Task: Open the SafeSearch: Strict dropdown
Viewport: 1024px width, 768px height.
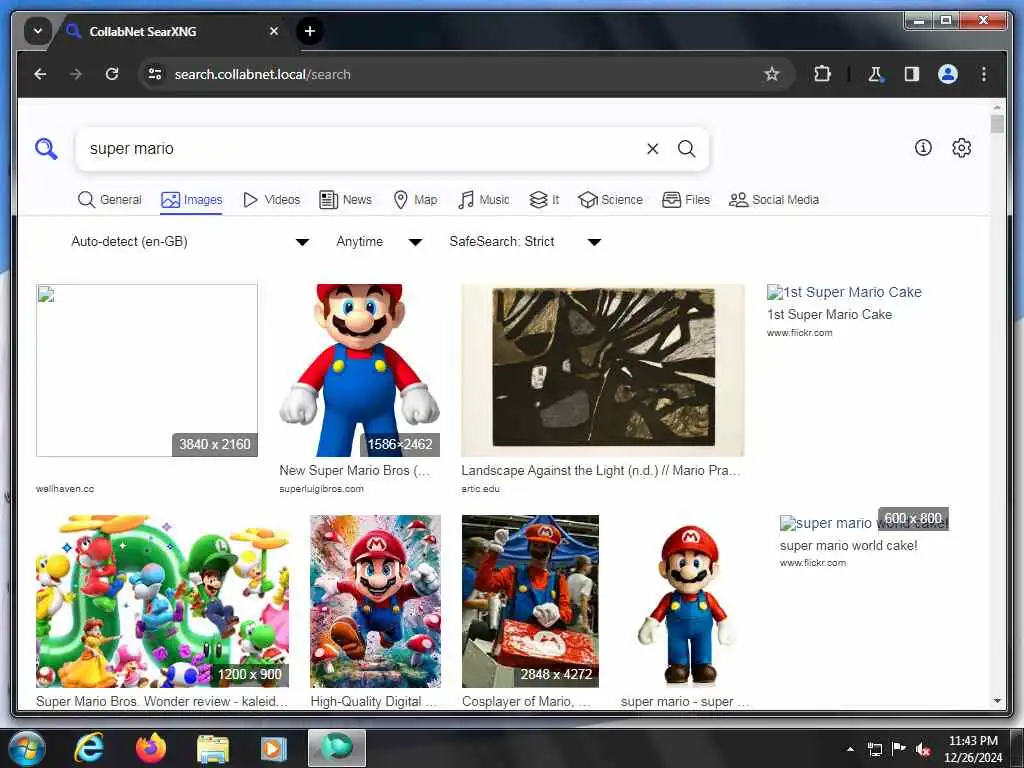Action: (524, 242)
